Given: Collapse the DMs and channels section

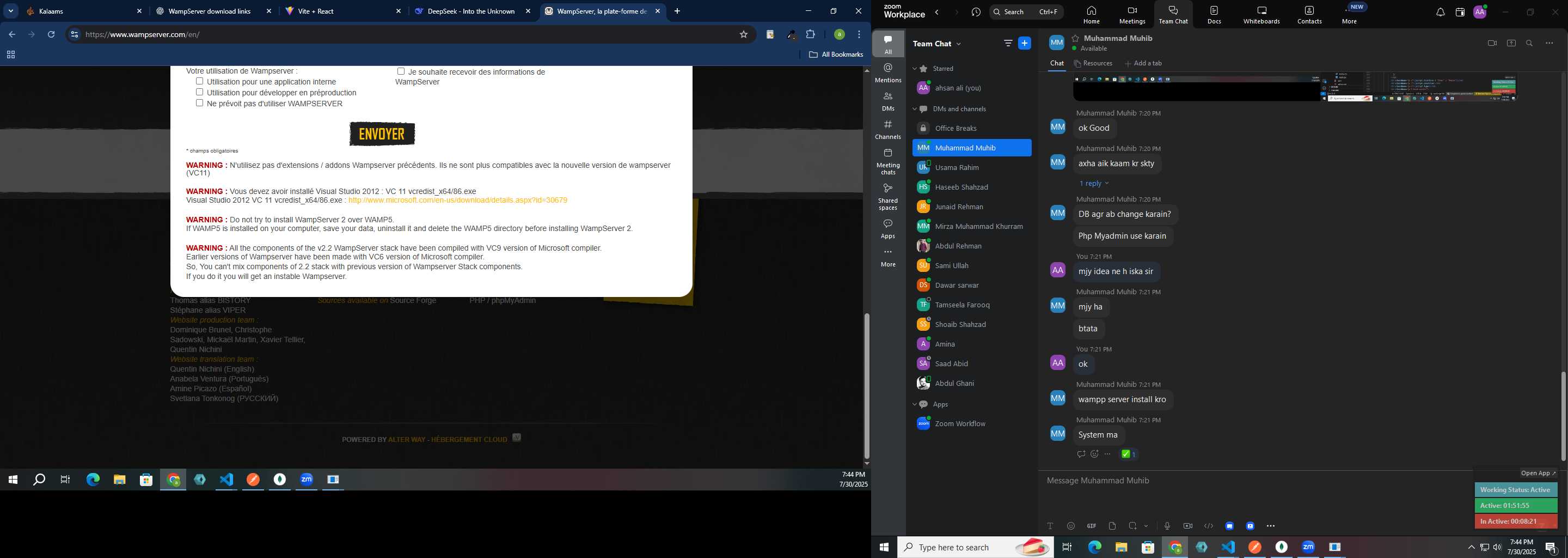Looking at the screenshot, I should pyautogui.click(x=914, y=109).
